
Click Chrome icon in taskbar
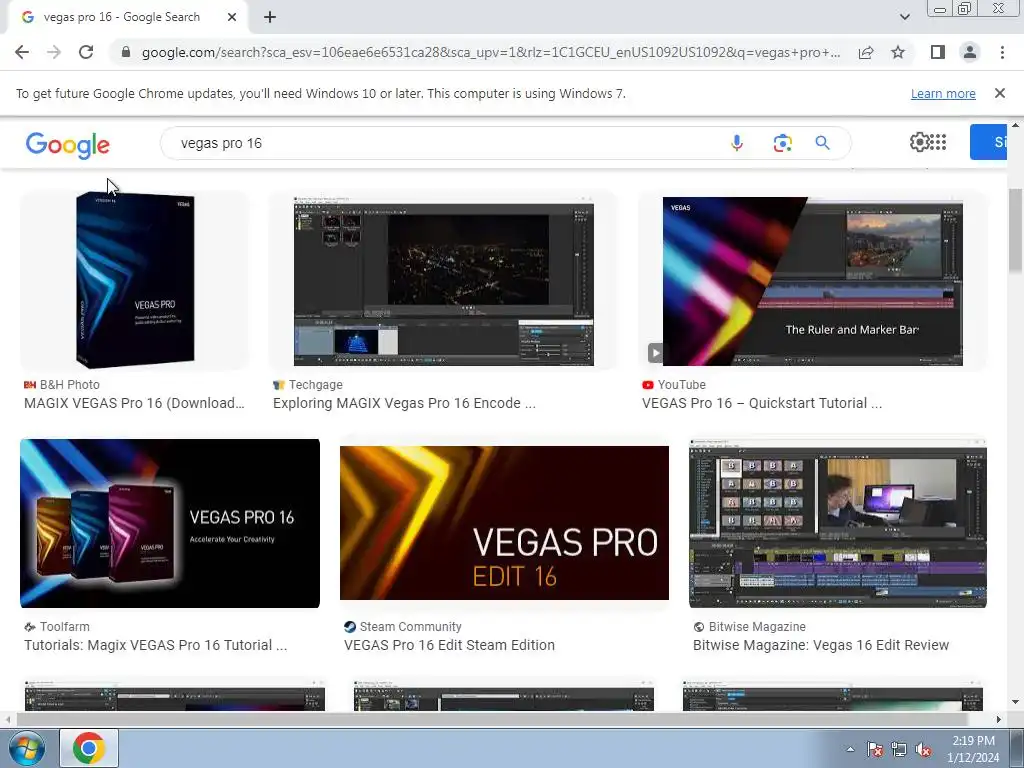click(89, 748)
